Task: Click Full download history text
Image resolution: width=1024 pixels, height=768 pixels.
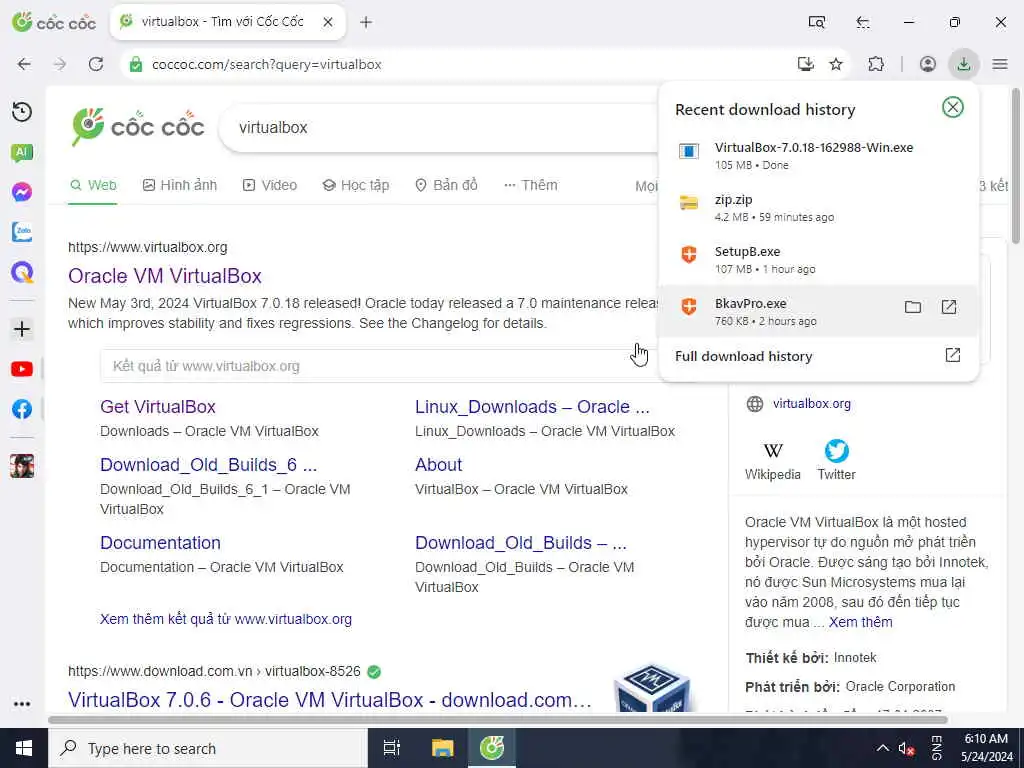Action: [x=743, y=356]
